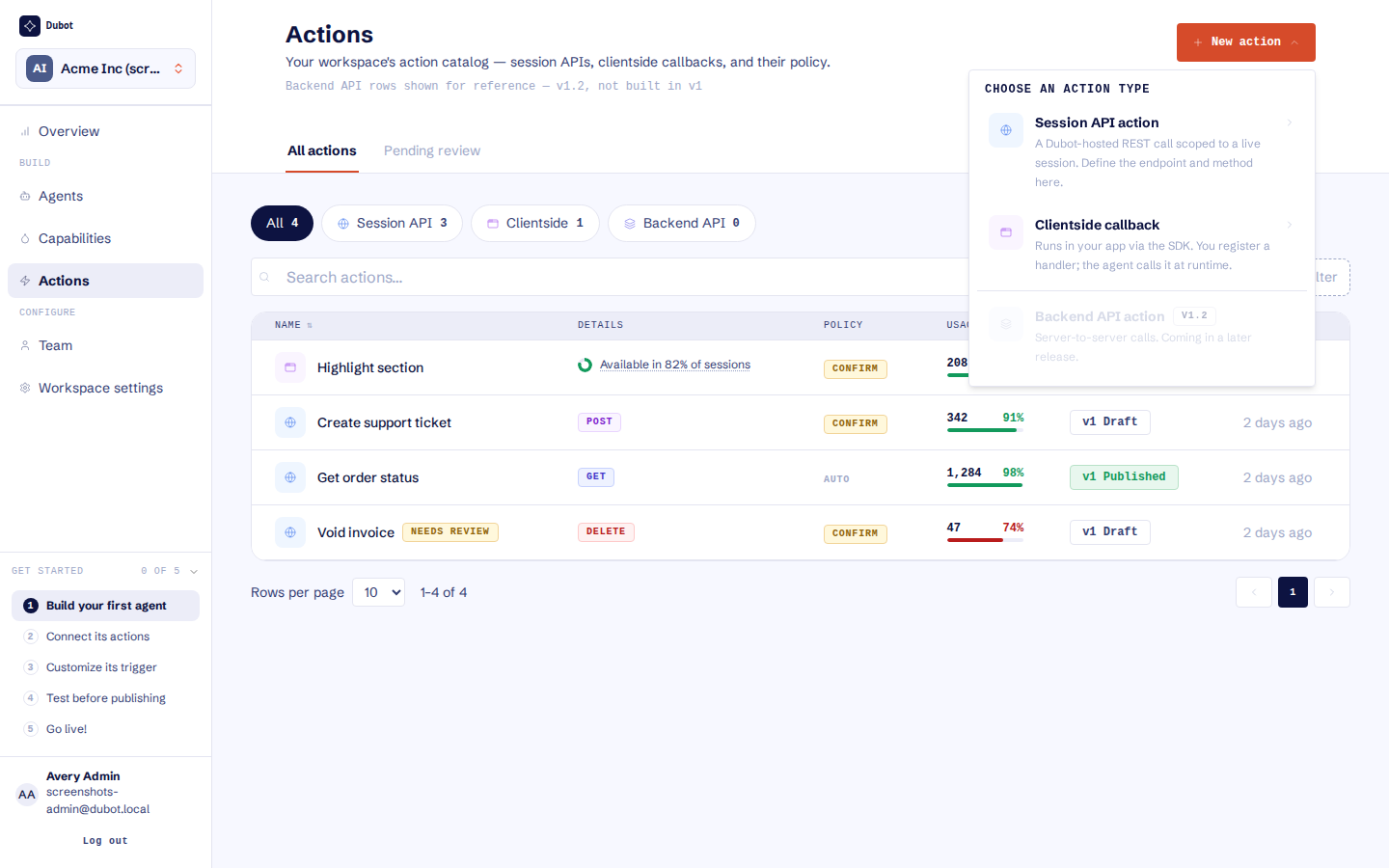Screen dimensions: 1389x868
Task: Click the AI workspace avatar badge
Action: point(40,68)
